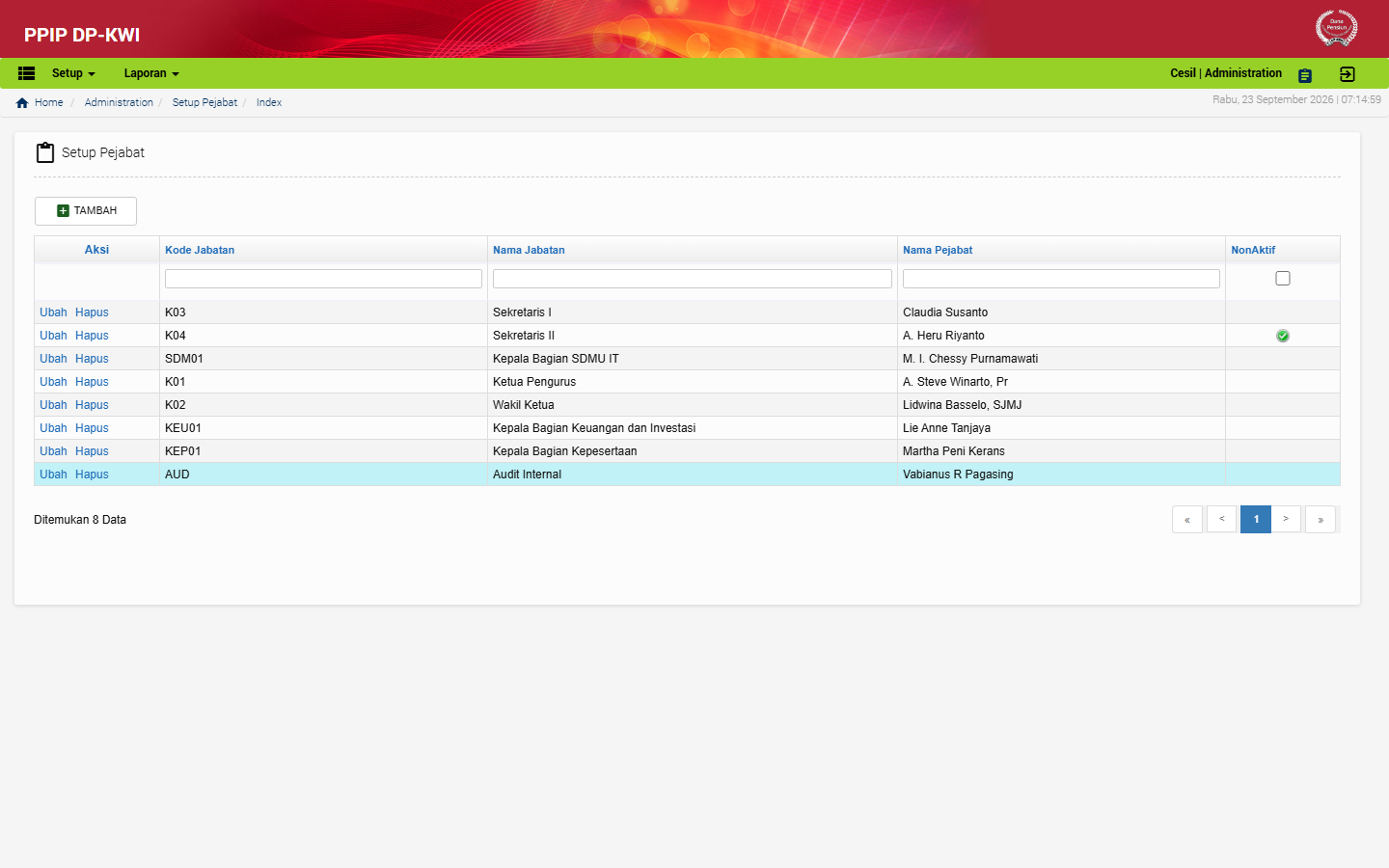This screenshot has width=1389, height=868.
Task: Click the clipboard icon beside Cesil Administration
Action: (x=1305, y=75)
